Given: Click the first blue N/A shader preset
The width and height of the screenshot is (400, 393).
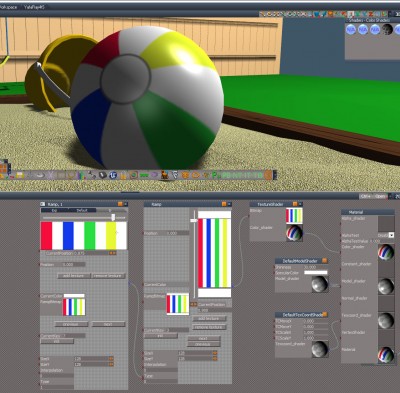Looking at the screenshot, I should pyautogui.click(x=351, y=30).
